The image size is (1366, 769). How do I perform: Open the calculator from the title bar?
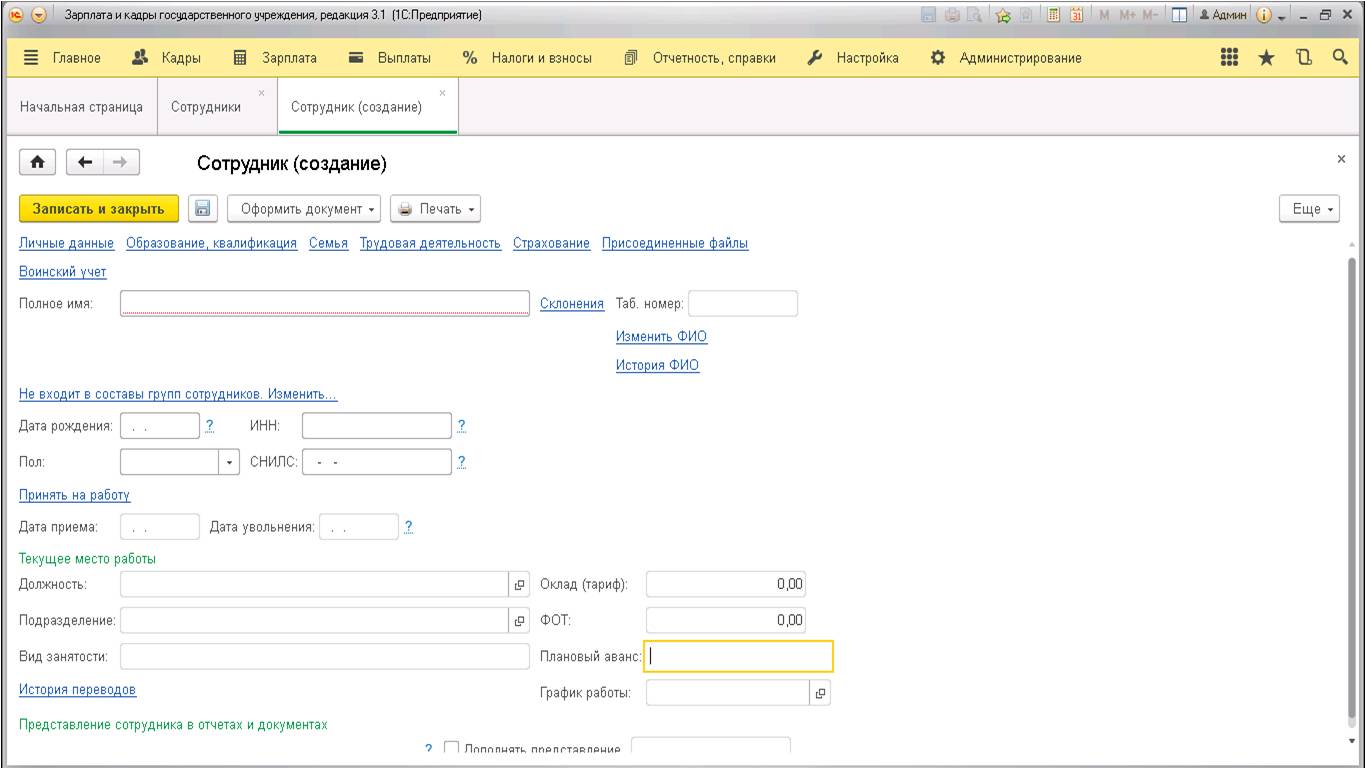(x=1054, y=15)
